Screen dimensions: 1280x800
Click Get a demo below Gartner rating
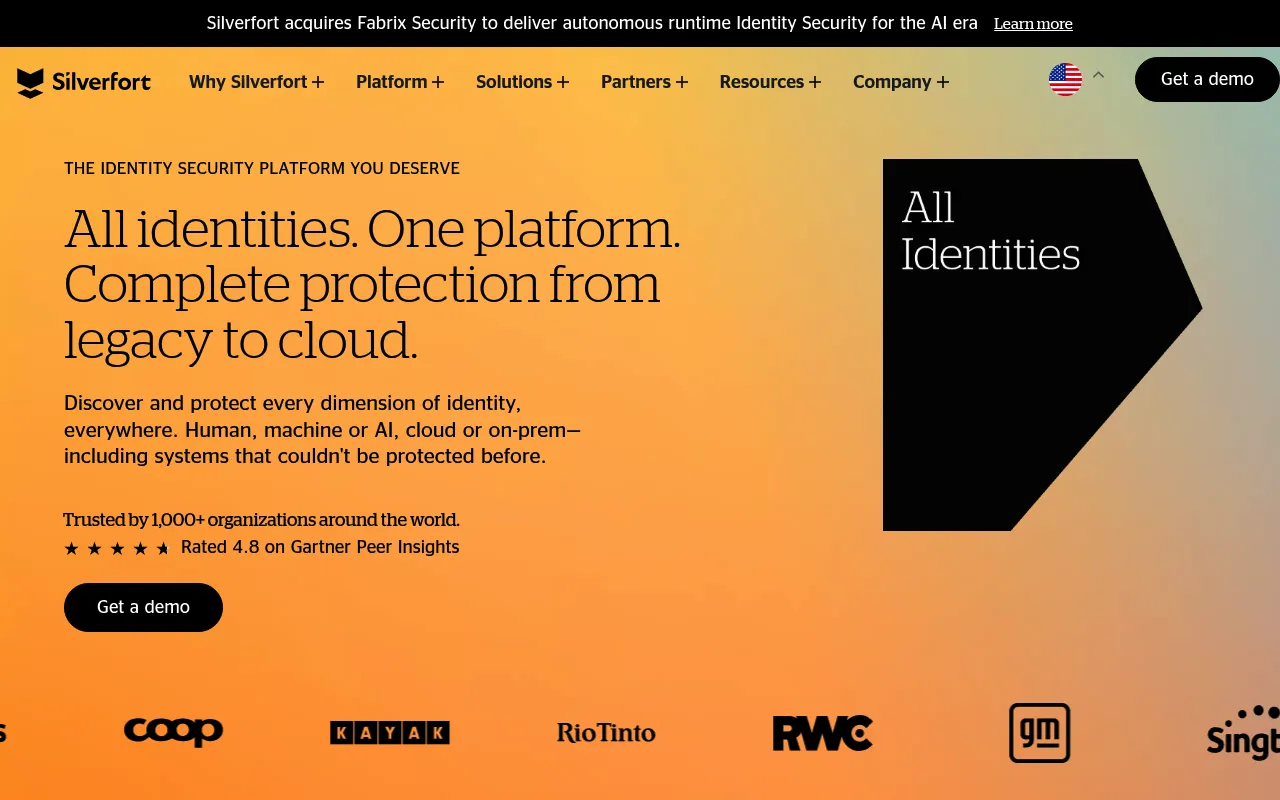point(143,607)
